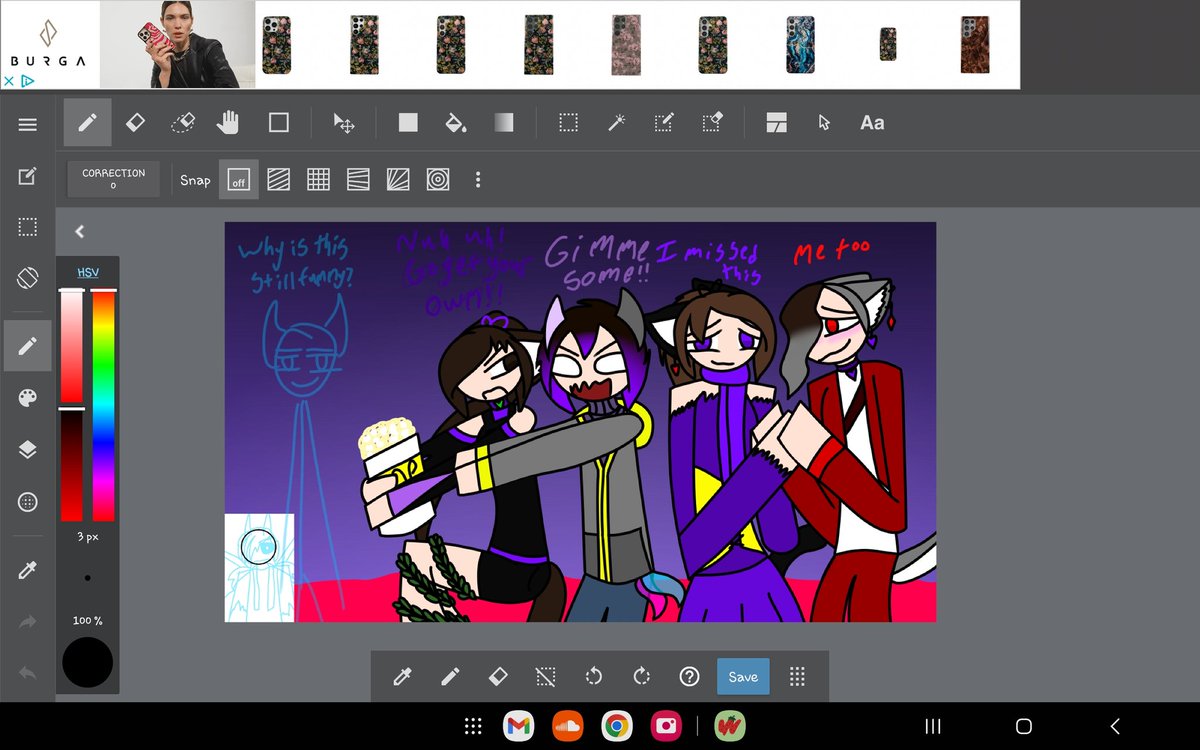Choose eraser in bottom shortcut bar
This screenshot has width=1200, height=750.
pos(498,677)
